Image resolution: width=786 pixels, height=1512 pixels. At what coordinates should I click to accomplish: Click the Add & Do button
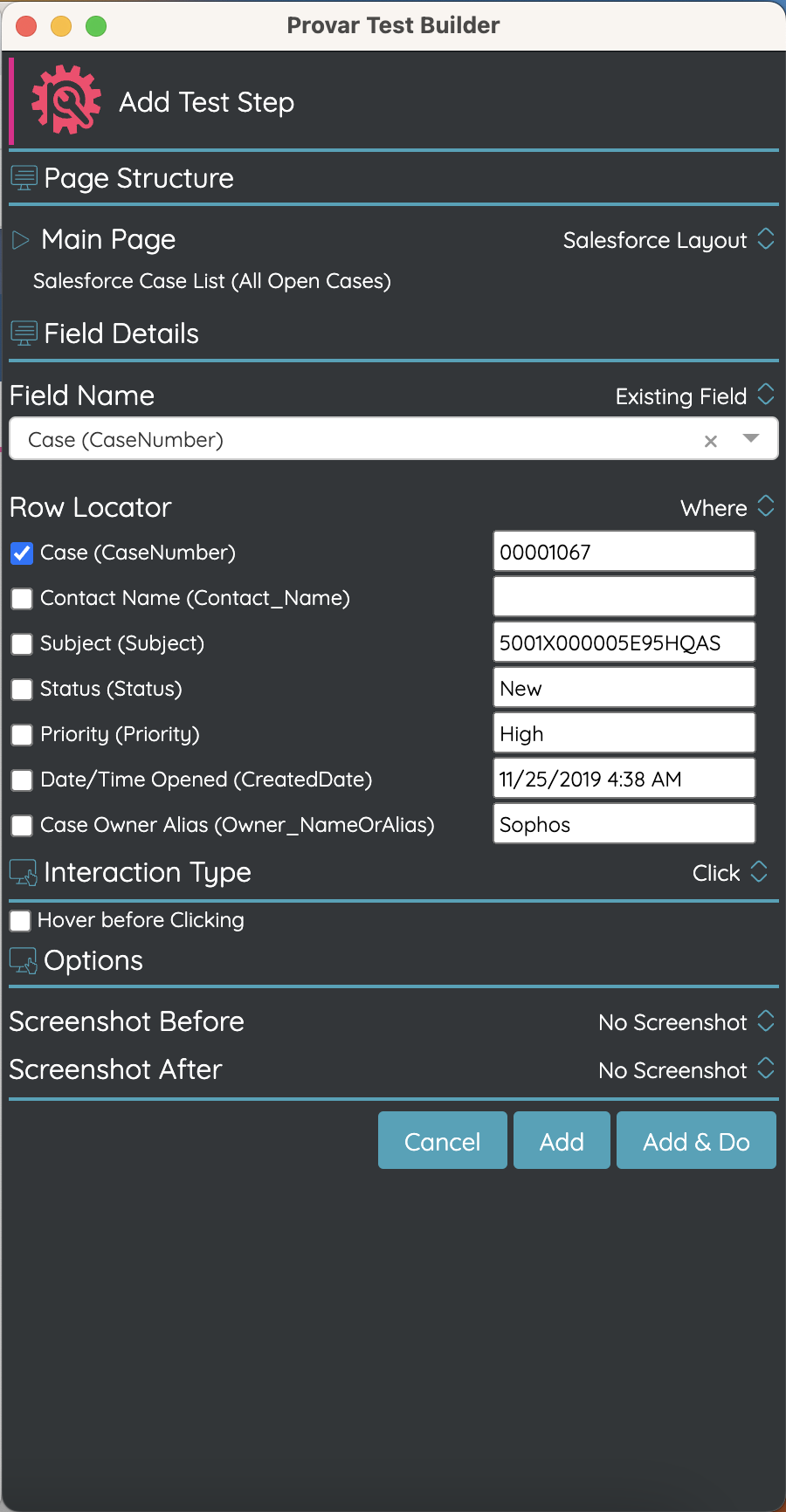(x=696, y=1140)
